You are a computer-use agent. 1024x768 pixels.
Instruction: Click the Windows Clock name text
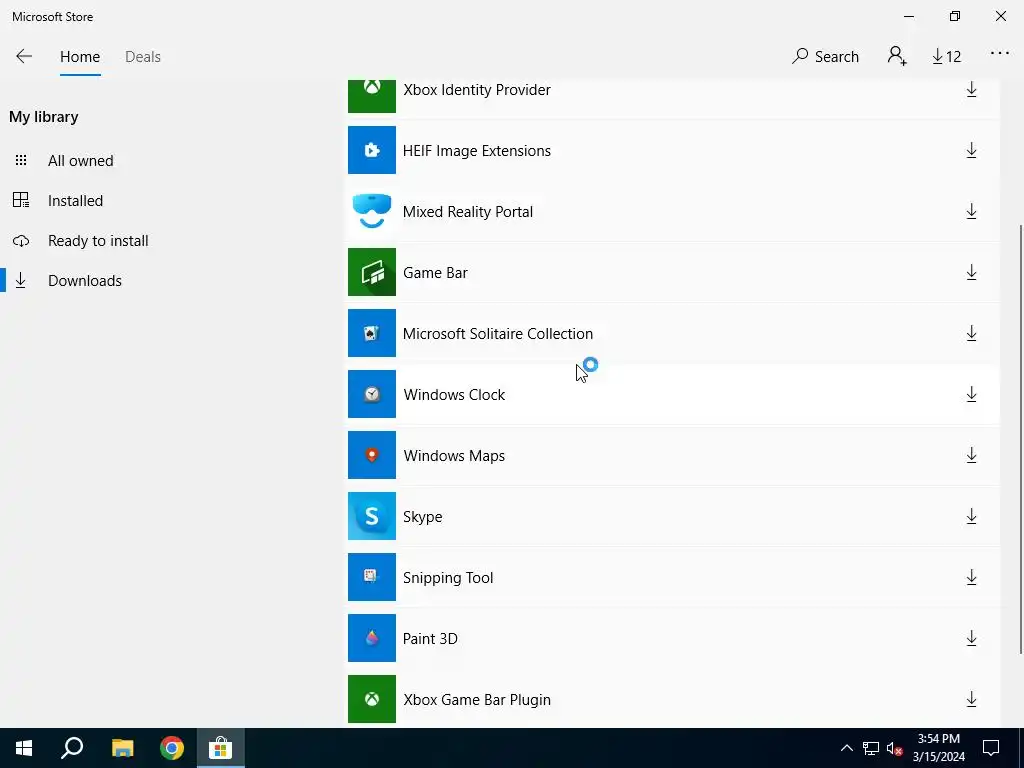pyautogui.click(x=454, y=394)
